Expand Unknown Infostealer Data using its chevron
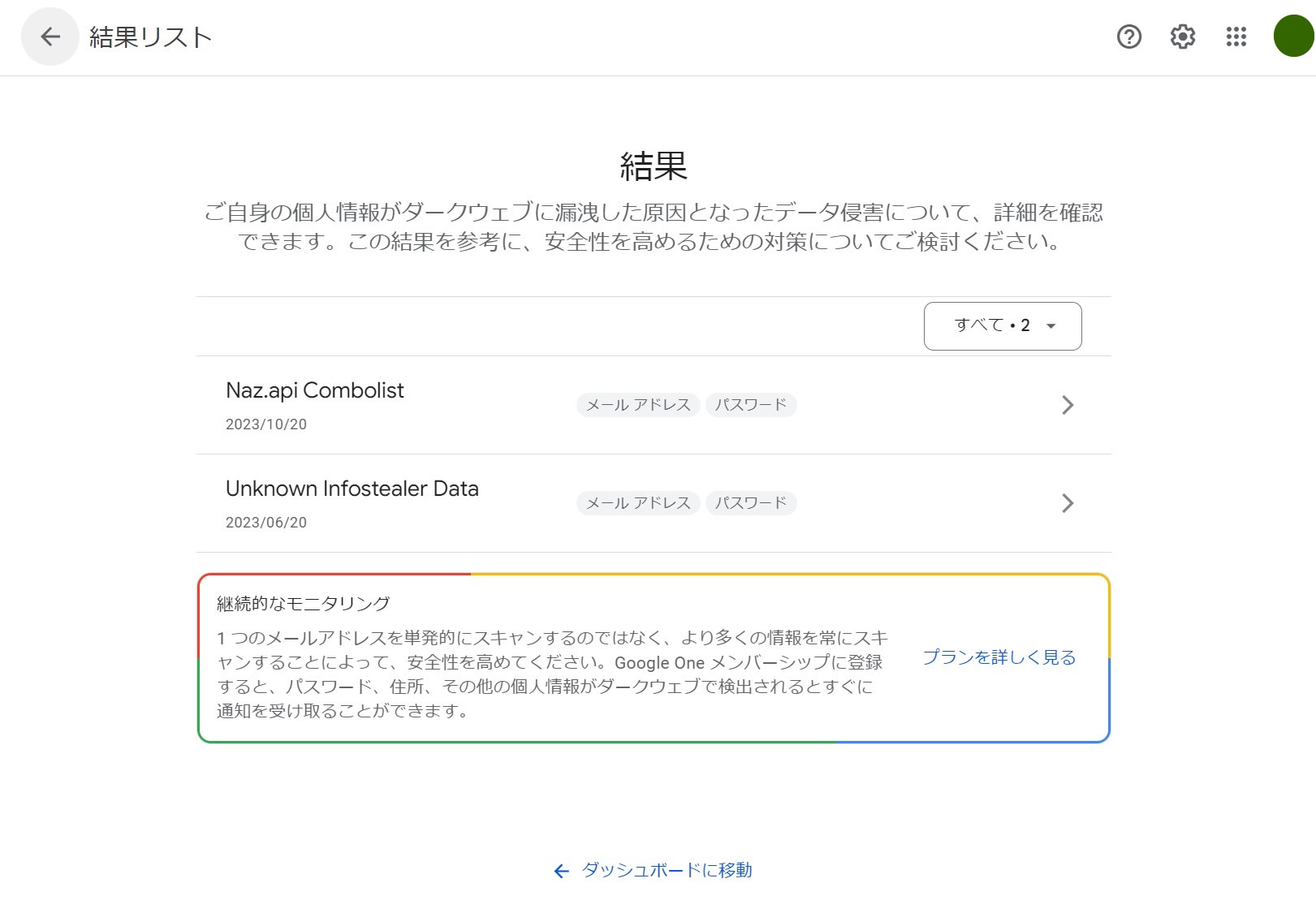 (1068, 503)
